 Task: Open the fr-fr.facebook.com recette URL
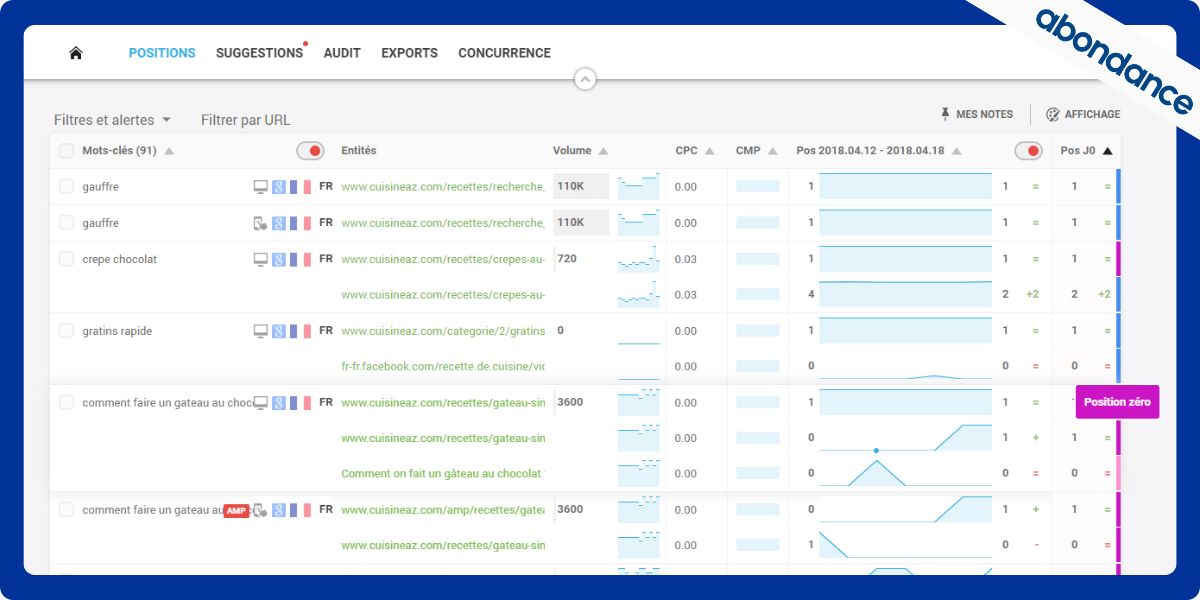tap(443, 366)
